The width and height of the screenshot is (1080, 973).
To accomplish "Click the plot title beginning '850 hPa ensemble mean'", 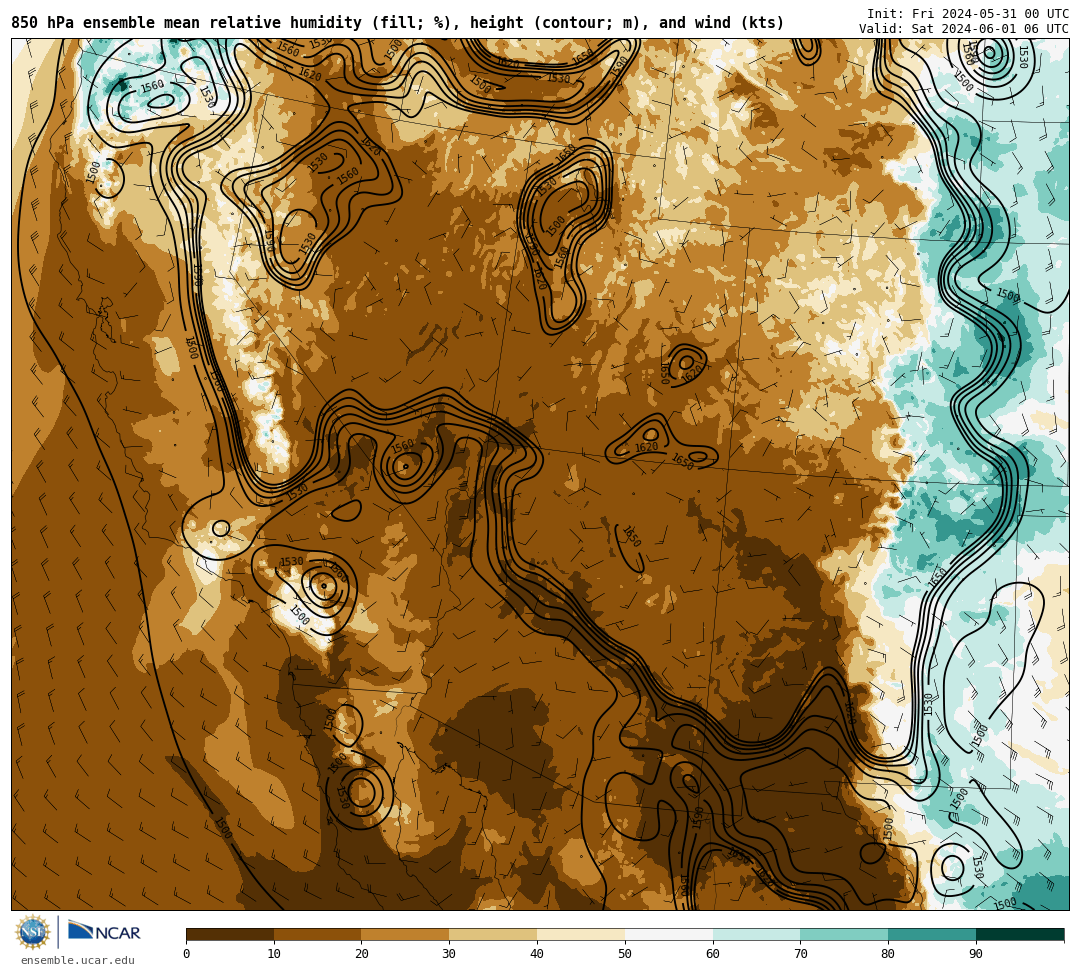I will [x=397, y=23].
